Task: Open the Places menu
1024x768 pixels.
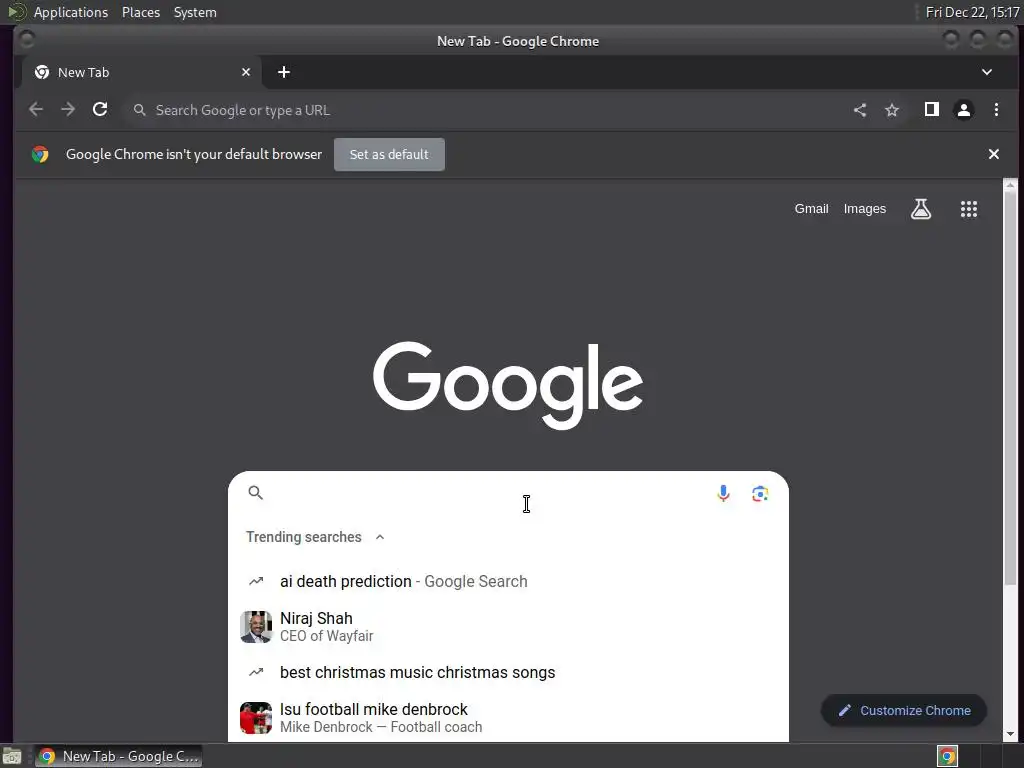Action: click(x=141, y=12)
